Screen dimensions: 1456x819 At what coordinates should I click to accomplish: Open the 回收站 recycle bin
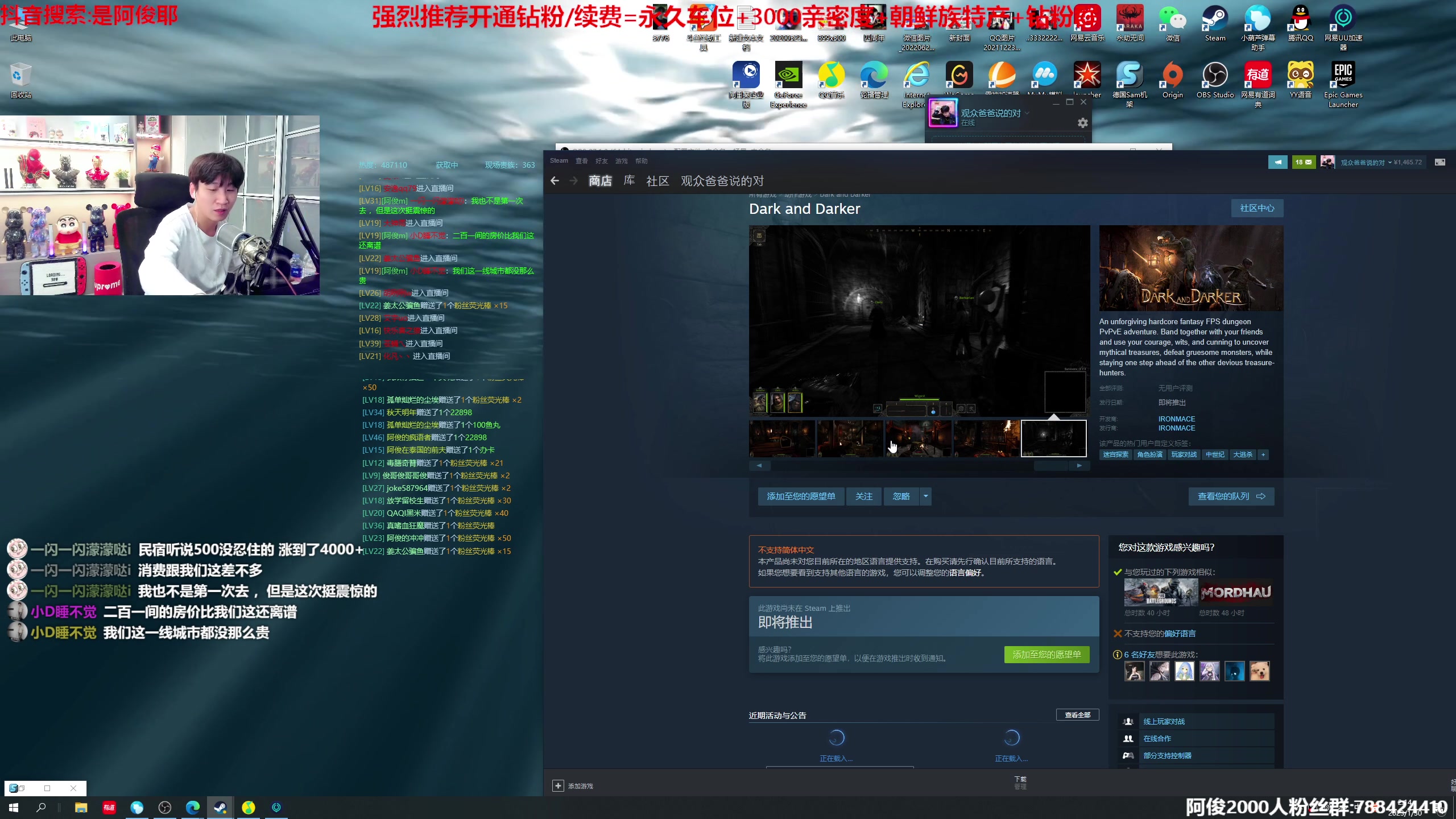point(21,80)
